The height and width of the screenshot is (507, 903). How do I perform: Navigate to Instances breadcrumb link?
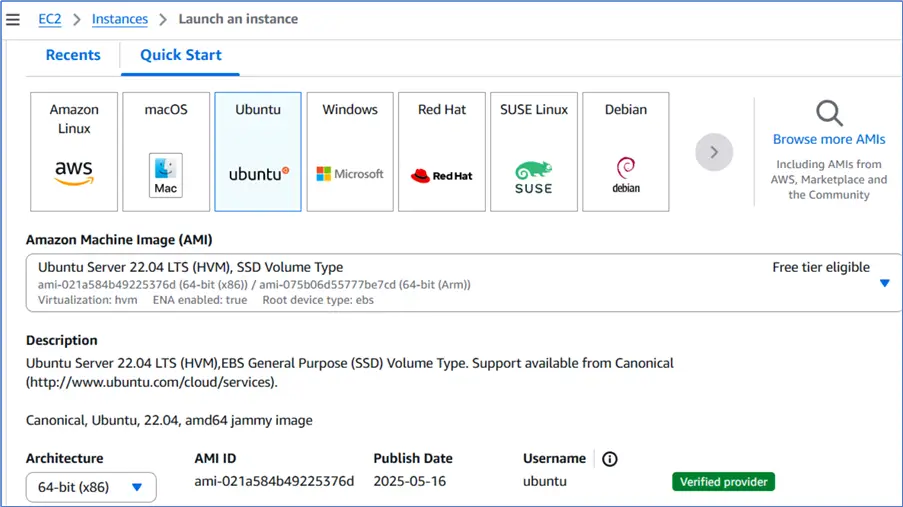click(120, 19)
